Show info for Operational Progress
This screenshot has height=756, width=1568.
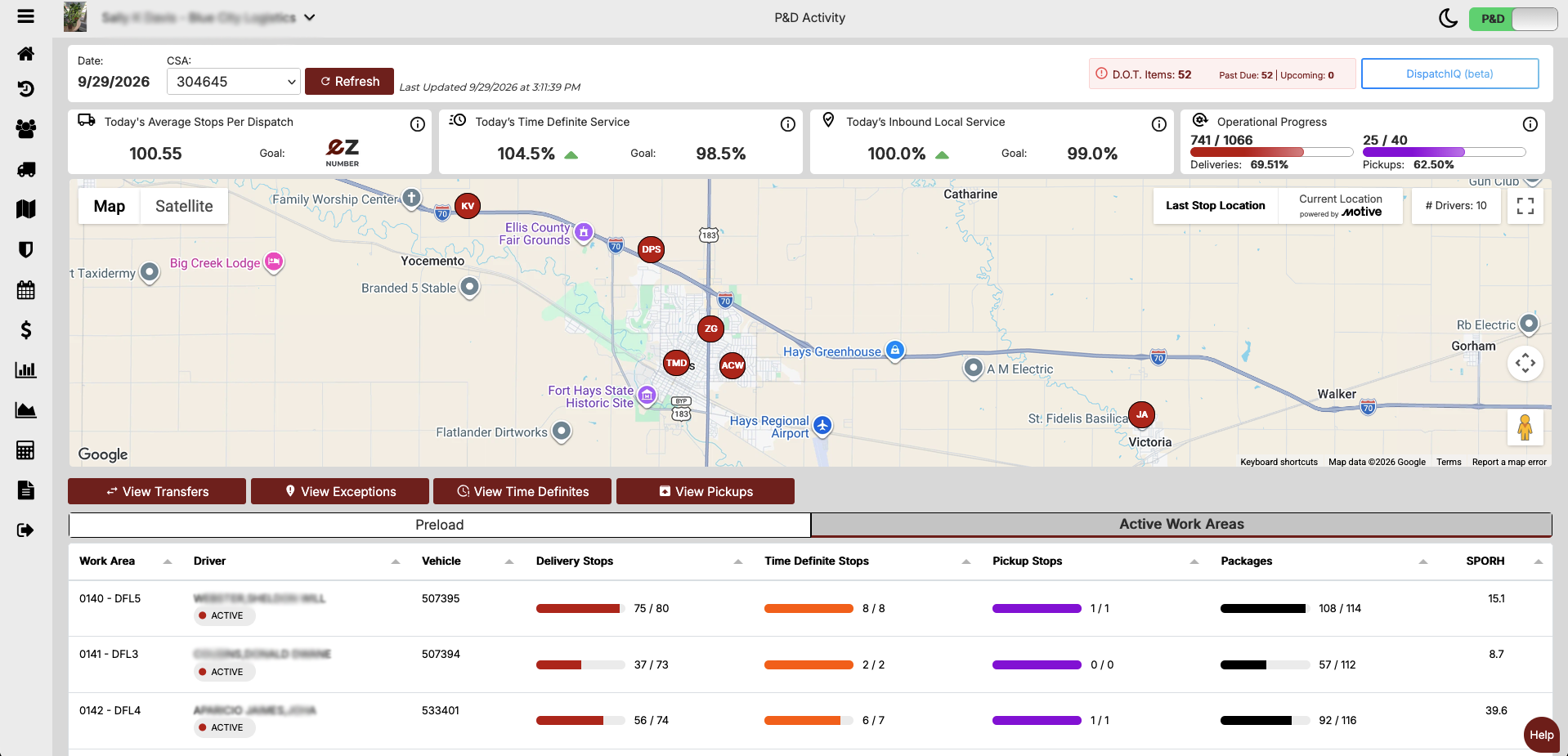pos(1530,124)
